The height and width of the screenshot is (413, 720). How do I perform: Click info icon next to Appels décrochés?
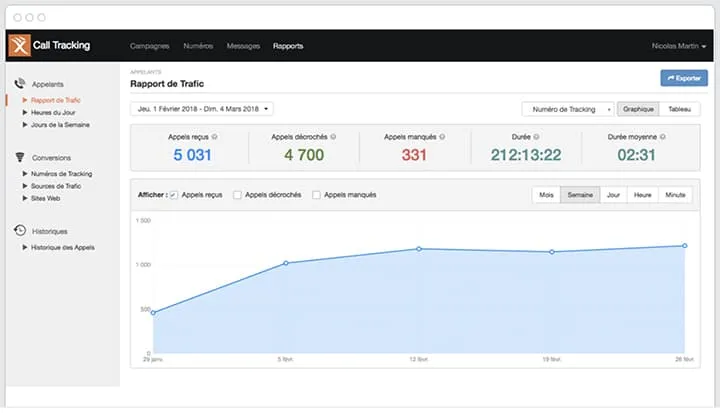pos(333,137)
